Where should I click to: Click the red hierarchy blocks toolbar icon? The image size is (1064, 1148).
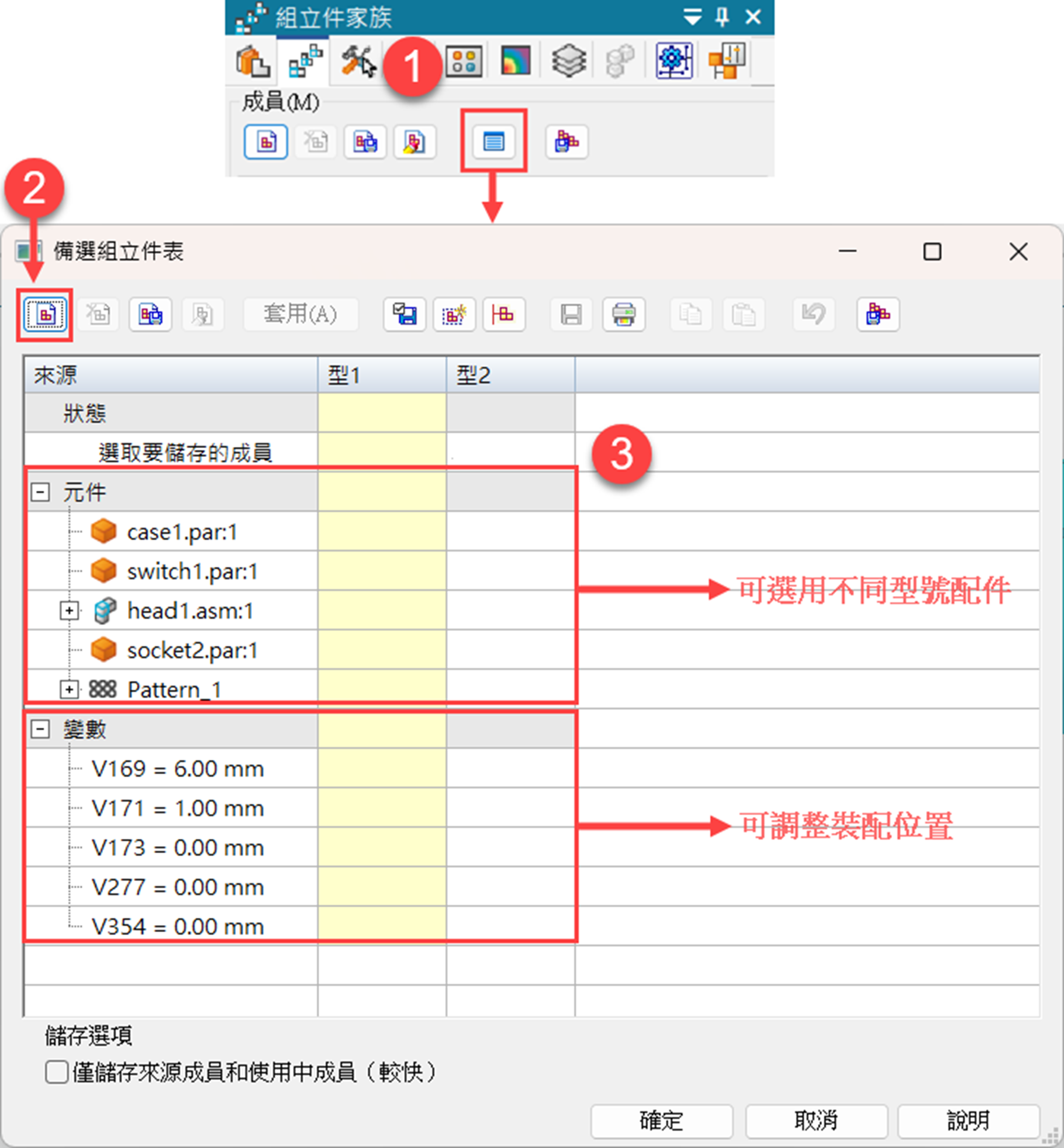pyautogui.click(x=504, y=315)
